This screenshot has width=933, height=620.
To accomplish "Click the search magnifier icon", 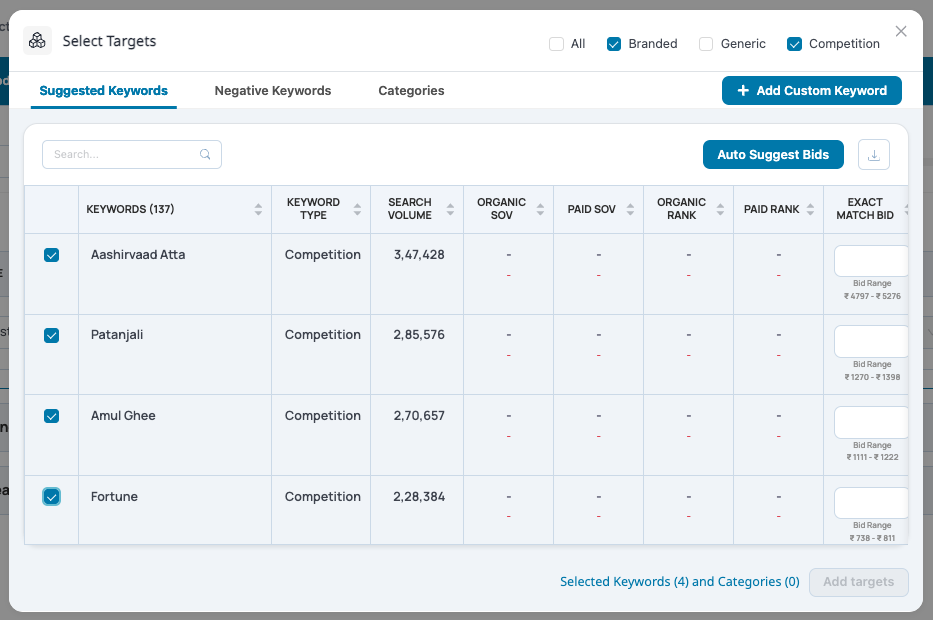I will point(205,154).
